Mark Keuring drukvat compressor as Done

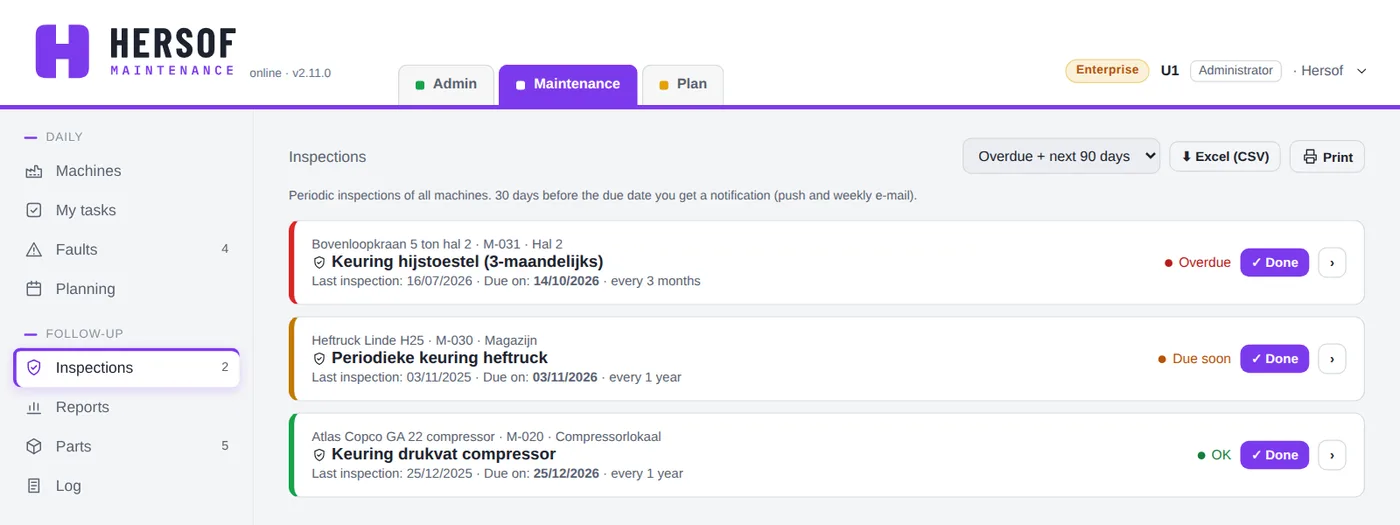point(1274,455)
